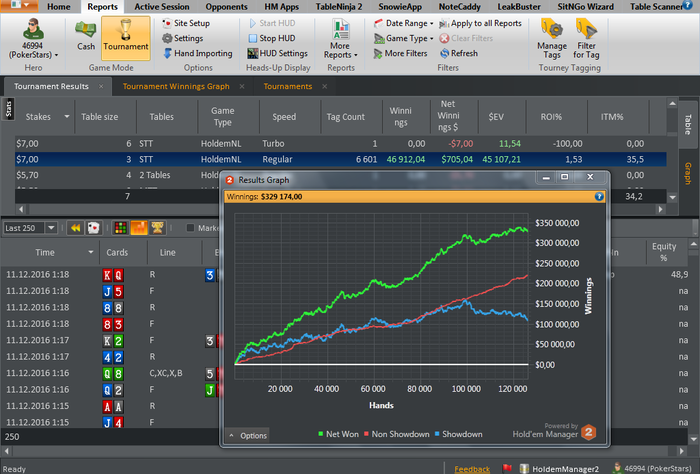700x474 pixels.
Task: Sort by $EV column header
Action: pyautogui.click(x=496, y=116)
